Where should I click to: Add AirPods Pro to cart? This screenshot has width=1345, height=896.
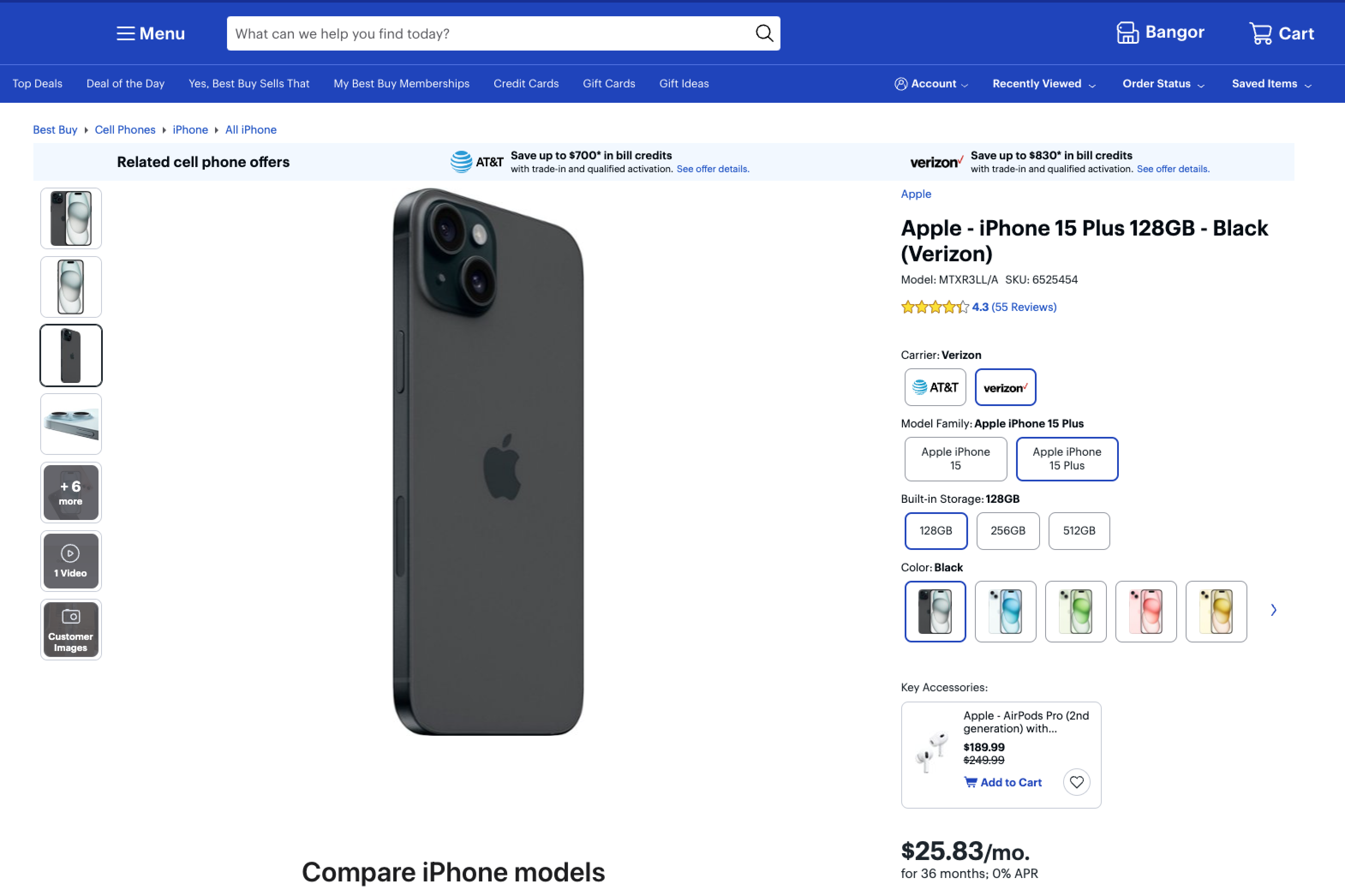1003,782
